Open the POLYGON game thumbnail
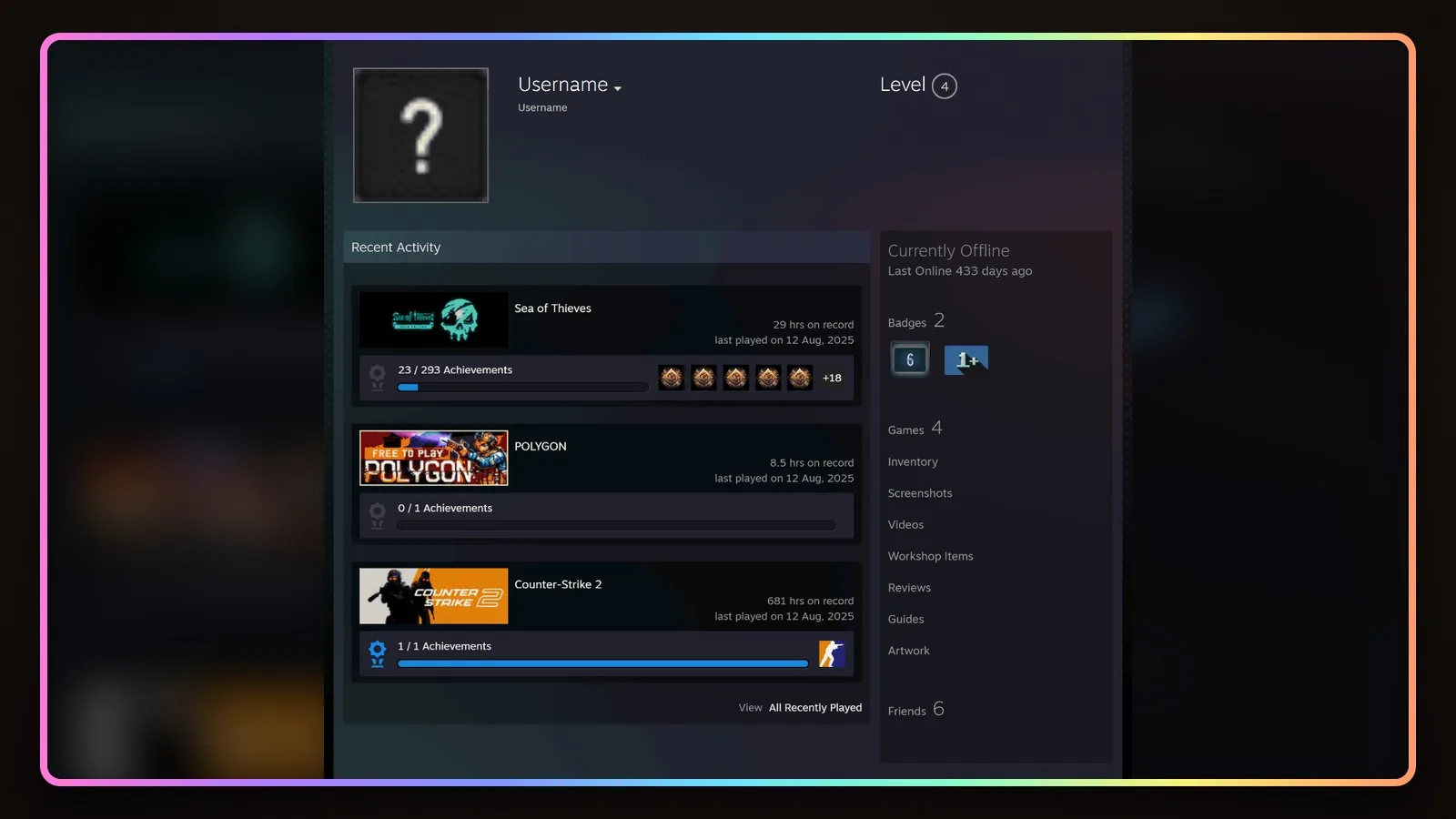Viewport: 1456px width, 819px height. click(434, 458)
